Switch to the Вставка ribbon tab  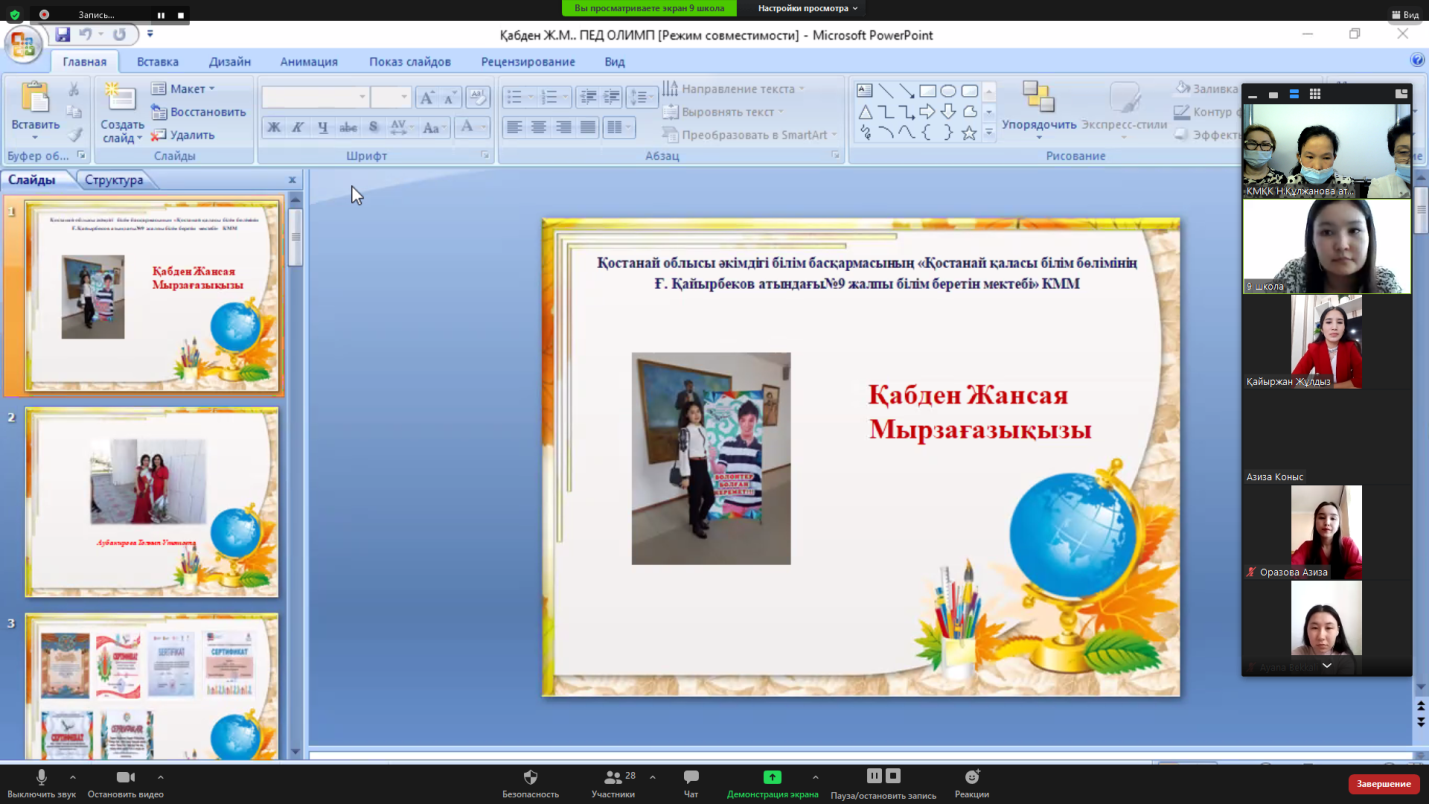pos(158,62)
